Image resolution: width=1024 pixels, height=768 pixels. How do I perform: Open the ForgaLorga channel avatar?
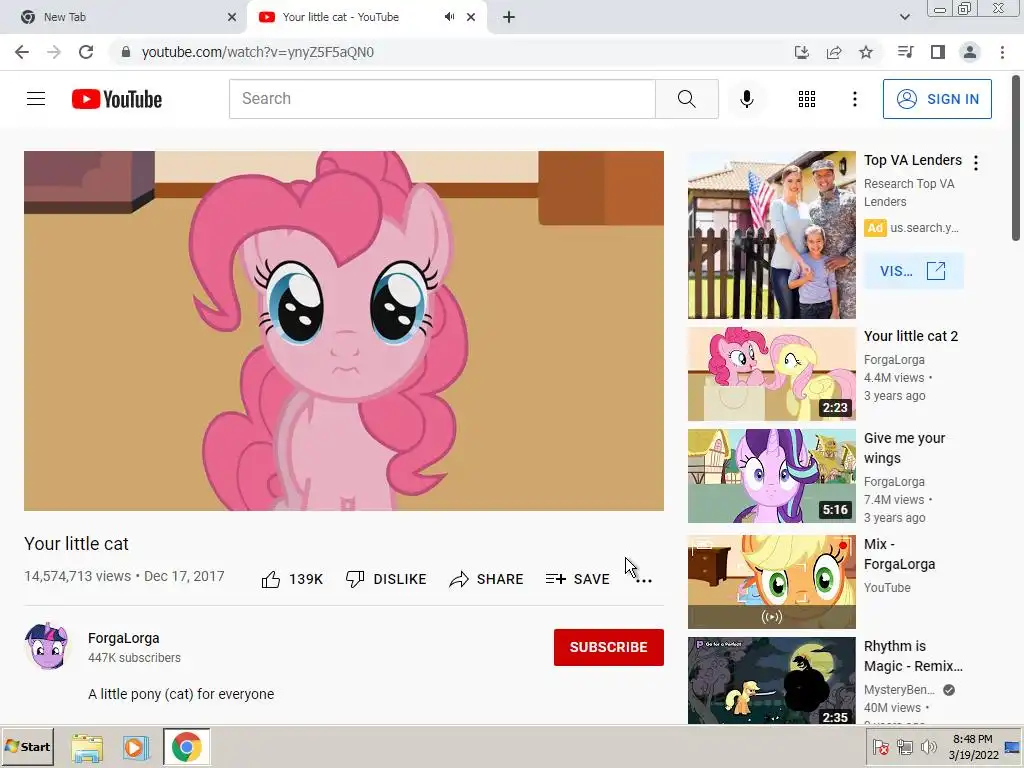click(x=46, y=646)
